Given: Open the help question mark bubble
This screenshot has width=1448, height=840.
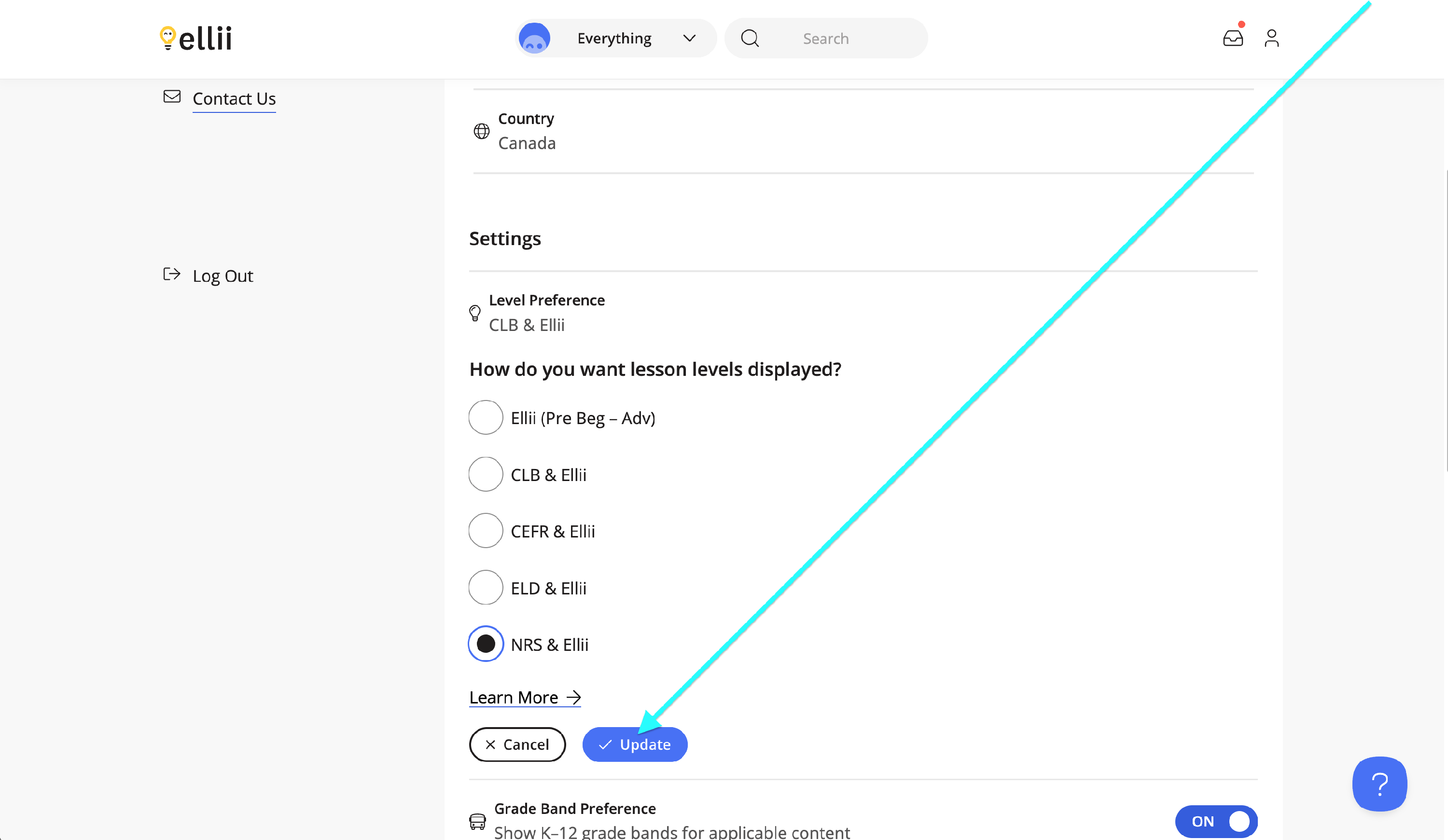Looking at the screenshot, I should tap(1379, 784).
